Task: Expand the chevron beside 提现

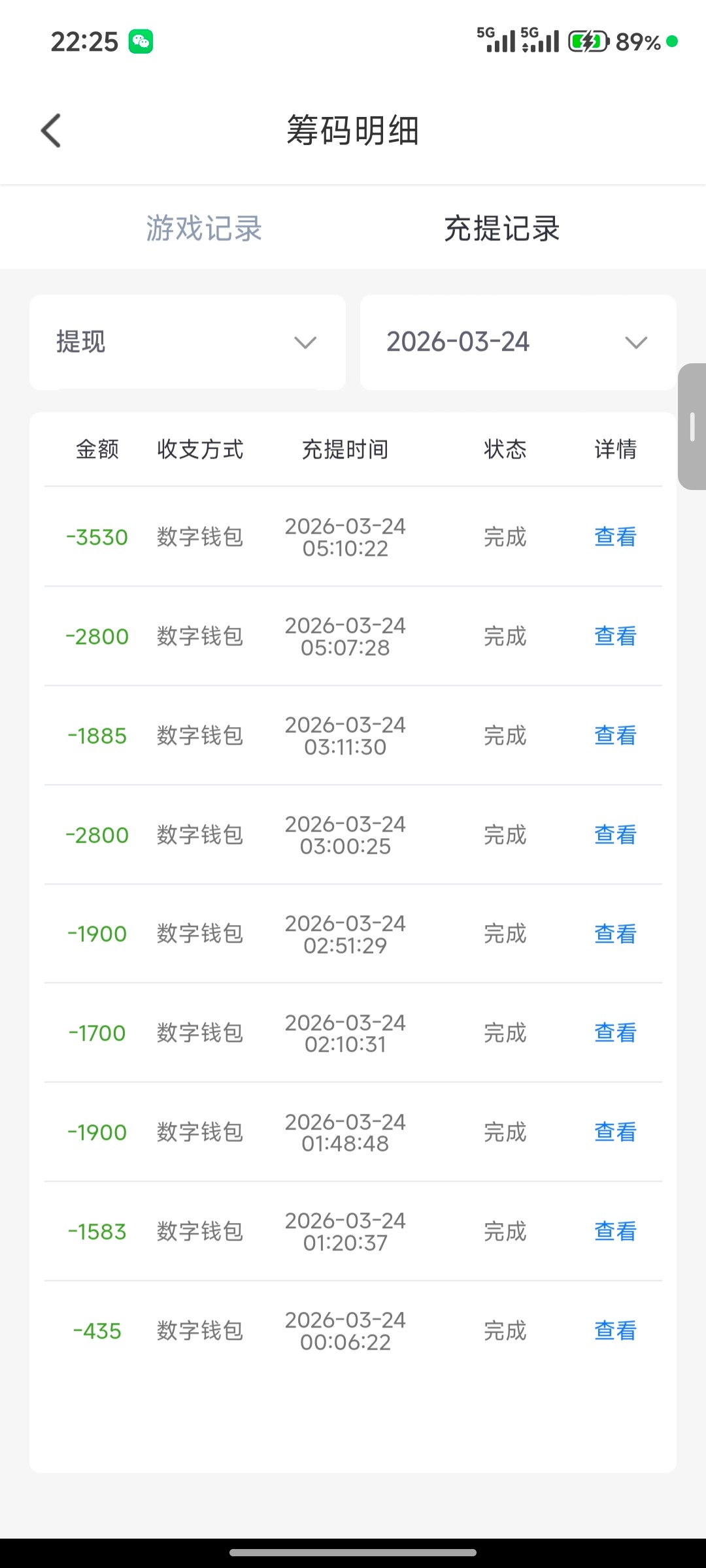Action: coord(305,342)
